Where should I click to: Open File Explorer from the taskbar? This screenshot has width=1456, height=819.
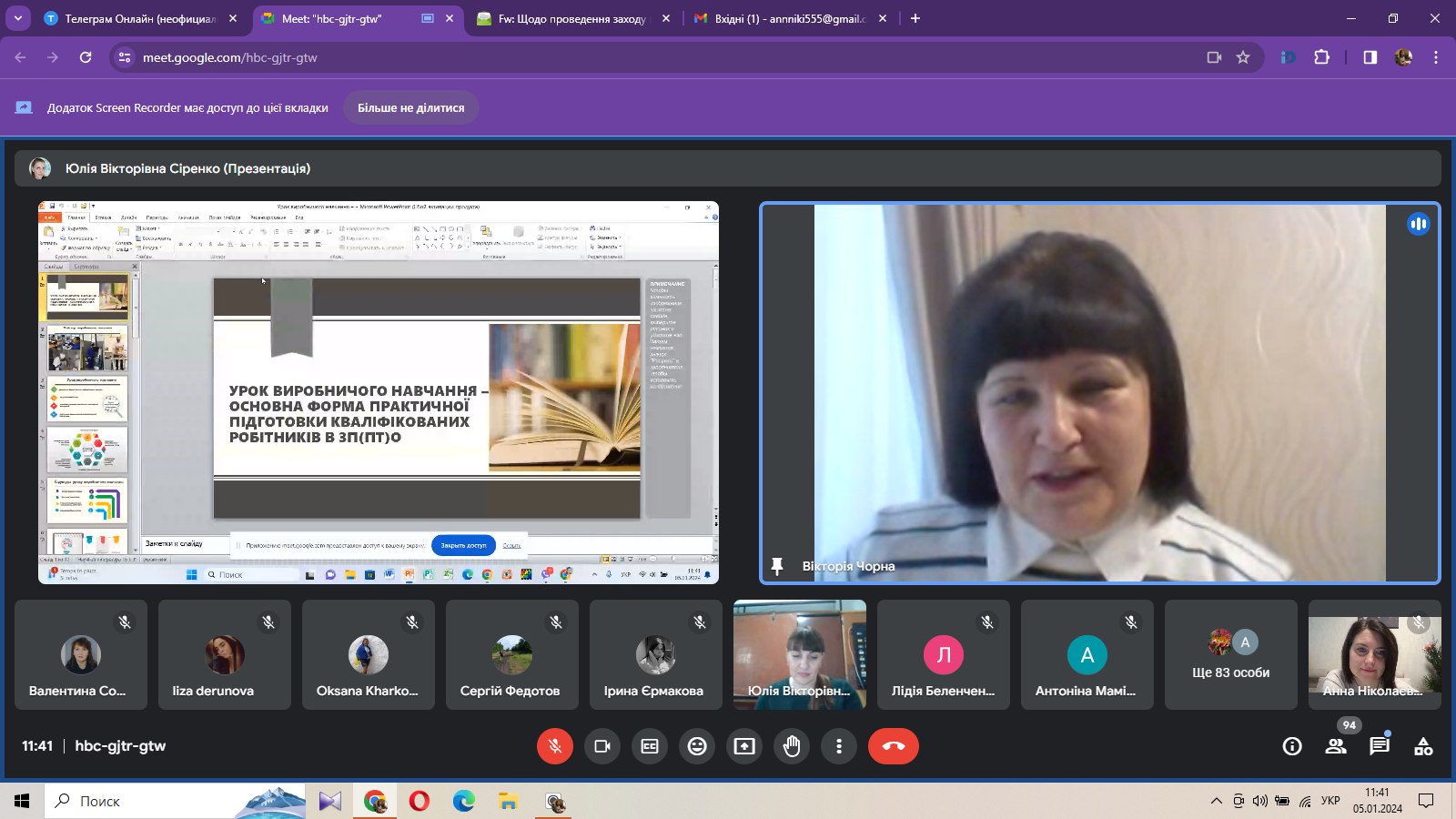click(509, 801)
